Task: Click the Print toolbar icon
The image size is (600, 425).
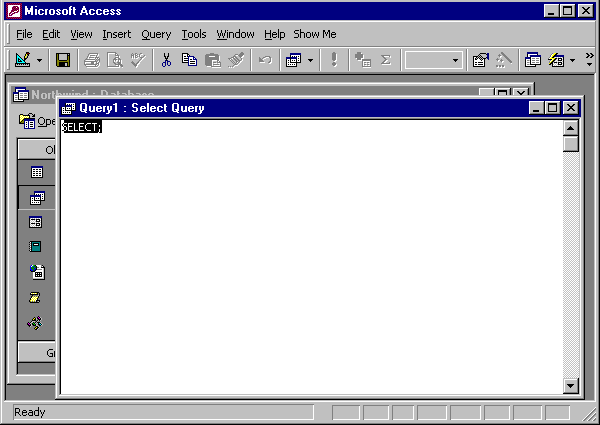Action: [92, 60]
